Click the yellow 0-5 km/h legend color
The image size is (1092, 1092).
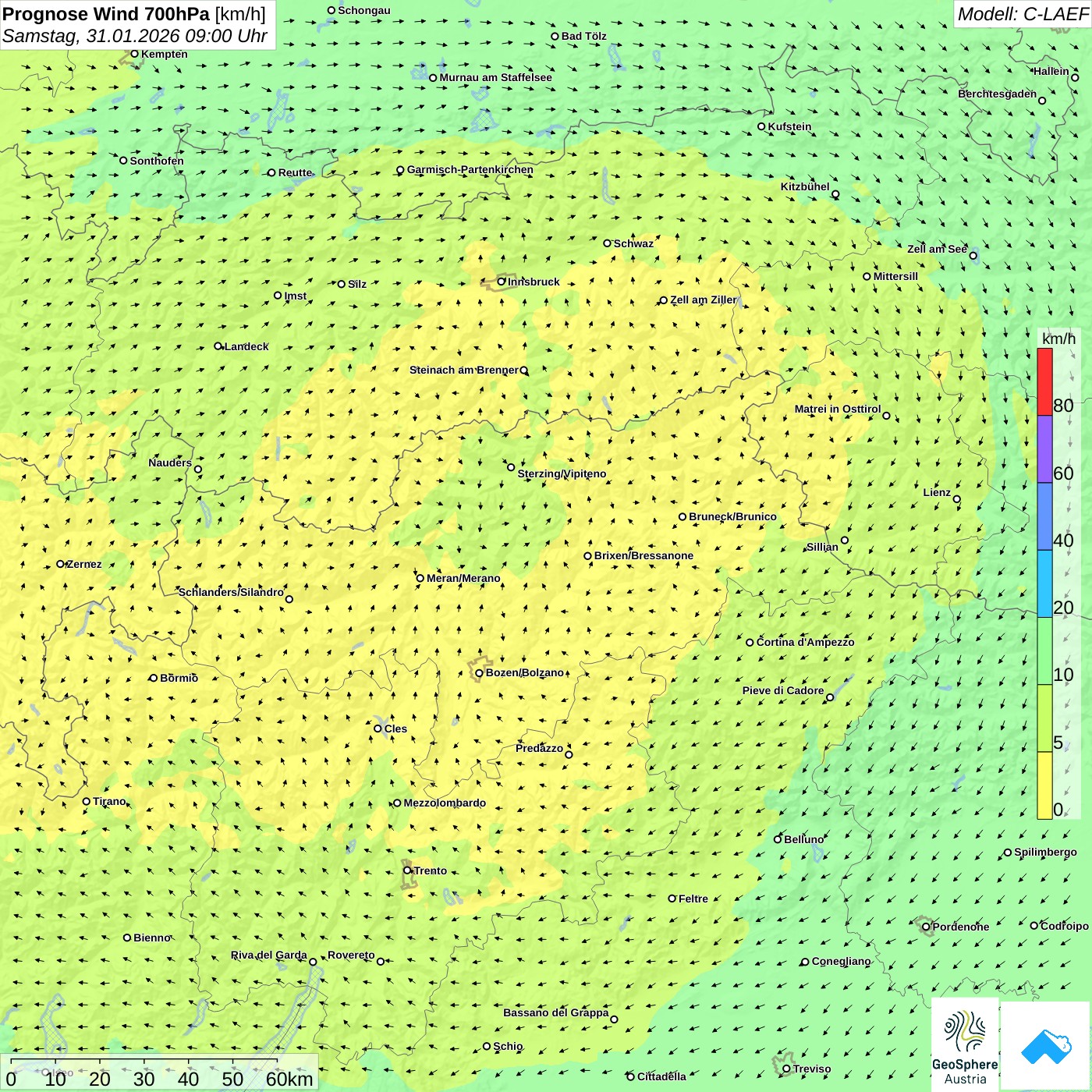[x=1044, y=785]
